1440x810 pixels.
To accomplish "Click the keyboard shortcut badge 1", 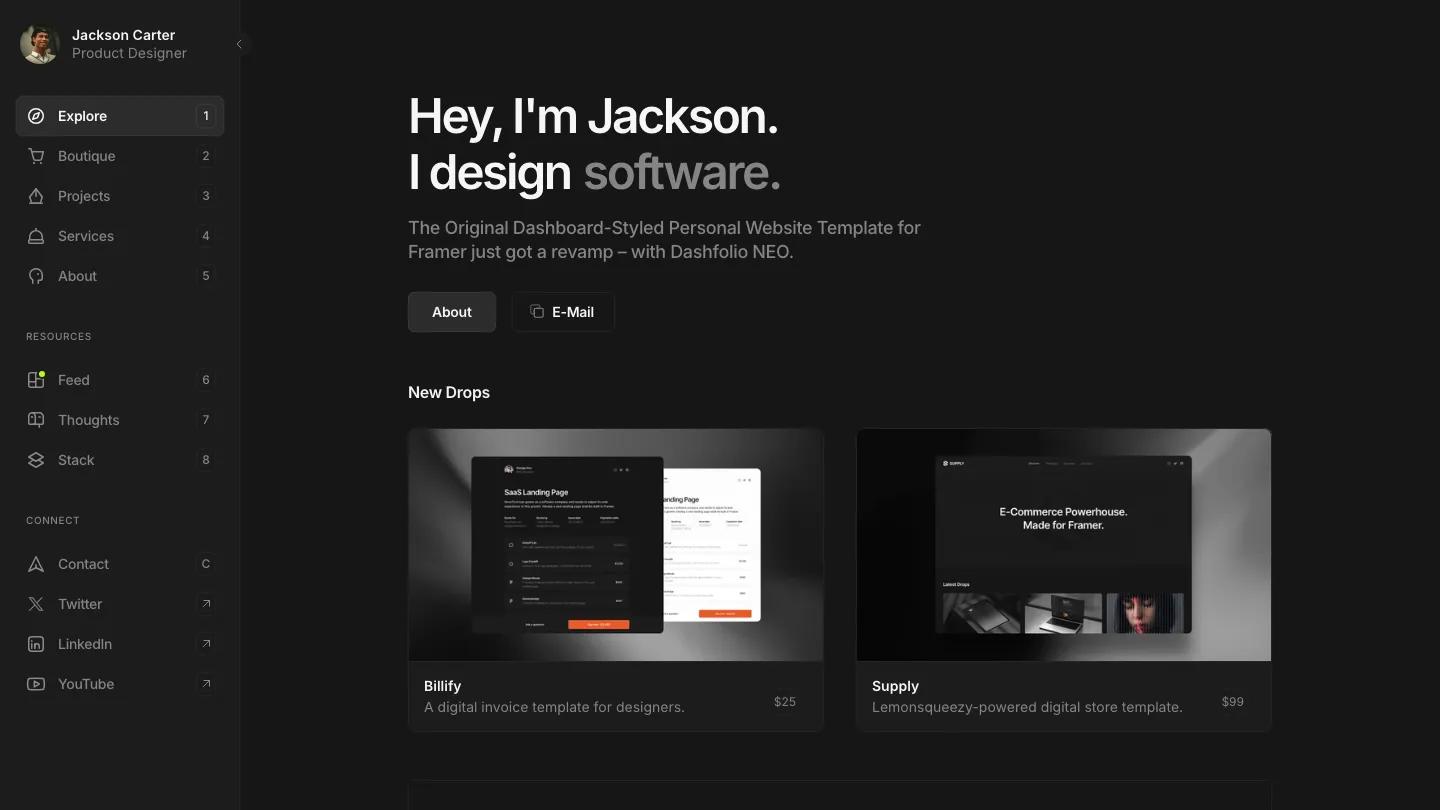I will coord(206,116).
